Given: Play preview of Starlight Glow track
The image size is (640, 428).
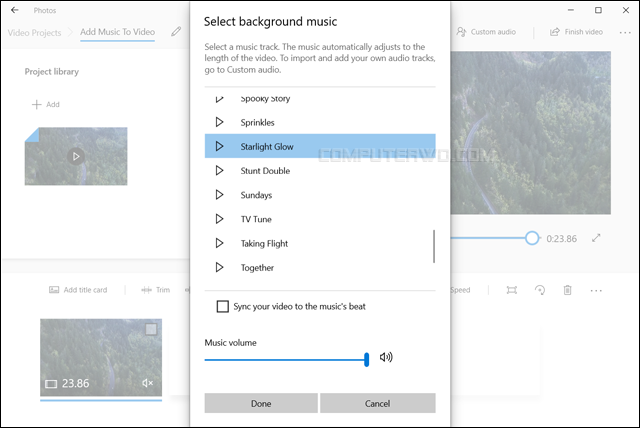Looking at the screenshot, I should pyautogui.click(x=220, y=147).
